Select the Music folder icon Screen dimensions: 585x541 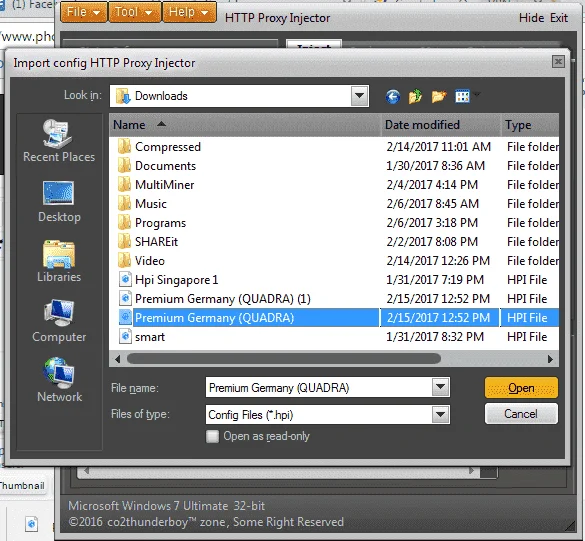tap(124, 204)
